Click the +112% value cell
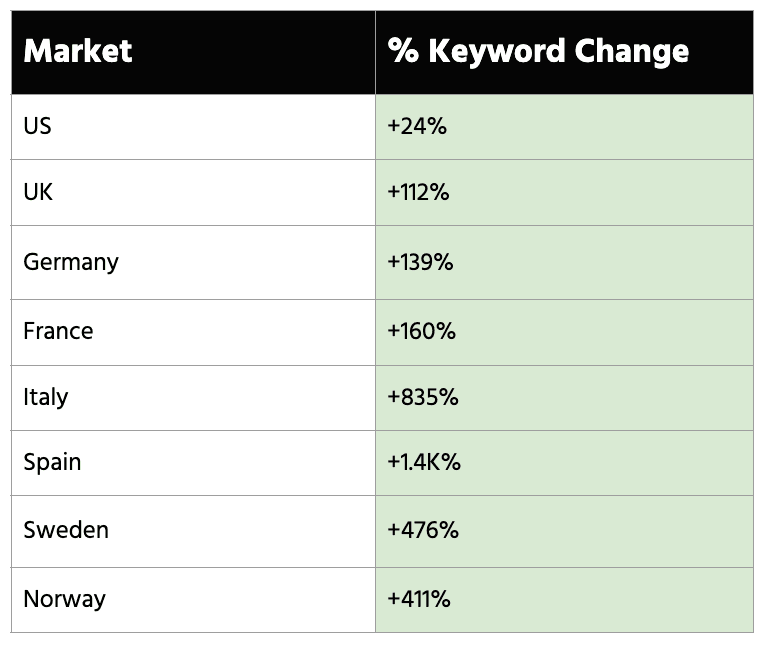The image size is (768, 652). 564,193
